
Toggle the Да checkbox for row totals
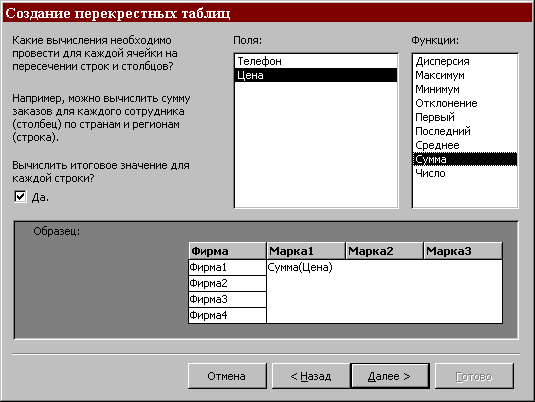(x=20, y=197)
